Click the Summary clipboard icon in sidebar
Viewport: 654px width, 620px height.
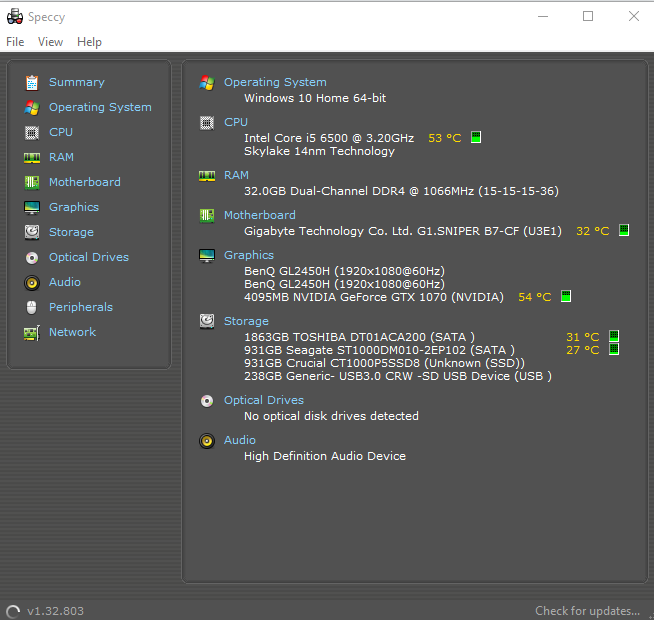click(32, 83)
